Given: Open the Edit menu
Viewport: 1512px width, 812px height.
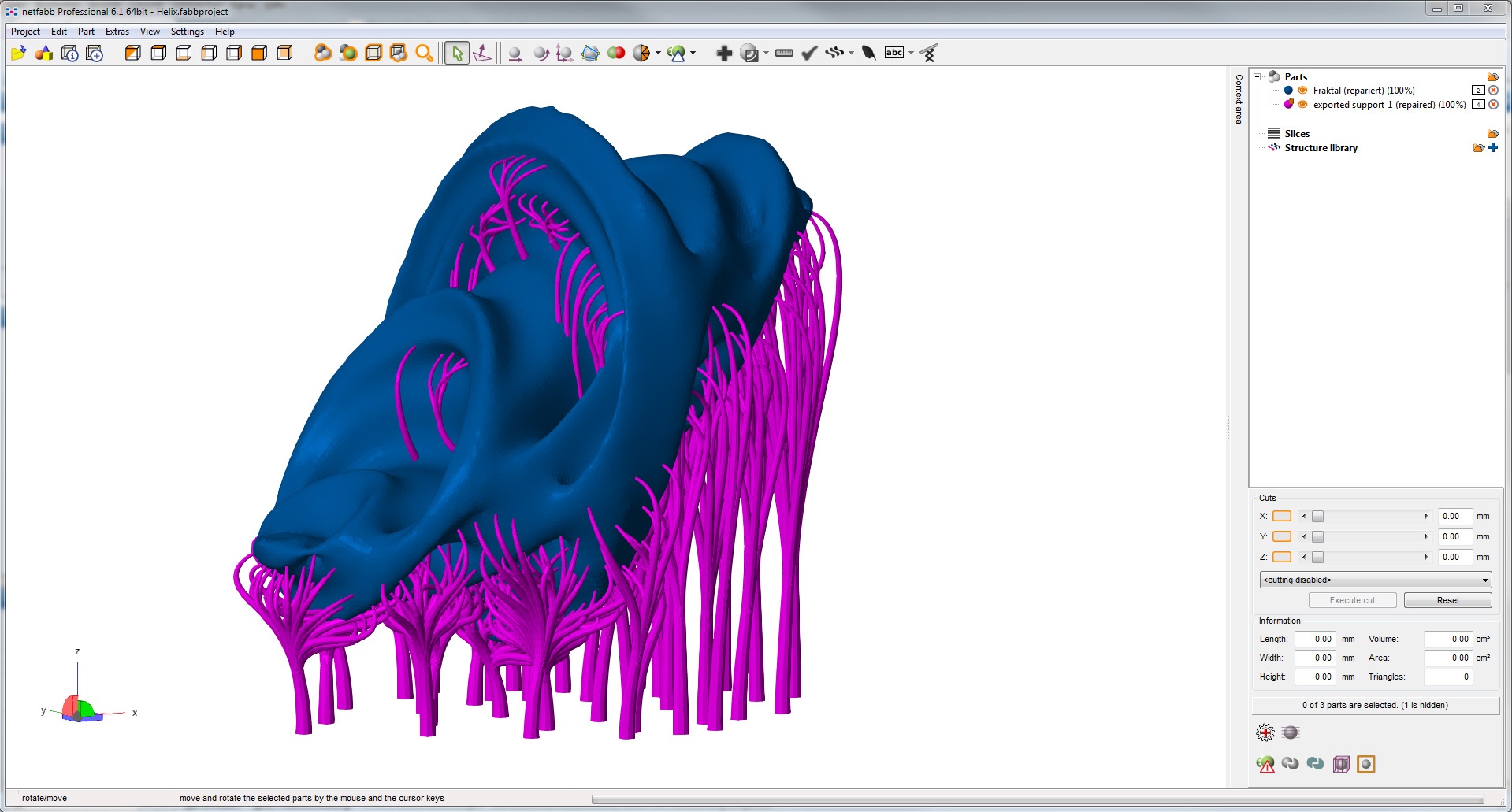Looking at the screenshot, I should click(59, 32).
